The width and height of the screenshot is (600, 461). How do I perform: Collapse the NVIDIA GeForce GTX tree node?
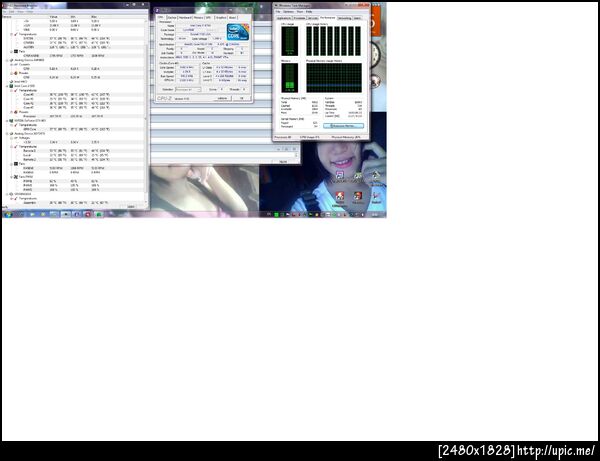pos(7,121)
